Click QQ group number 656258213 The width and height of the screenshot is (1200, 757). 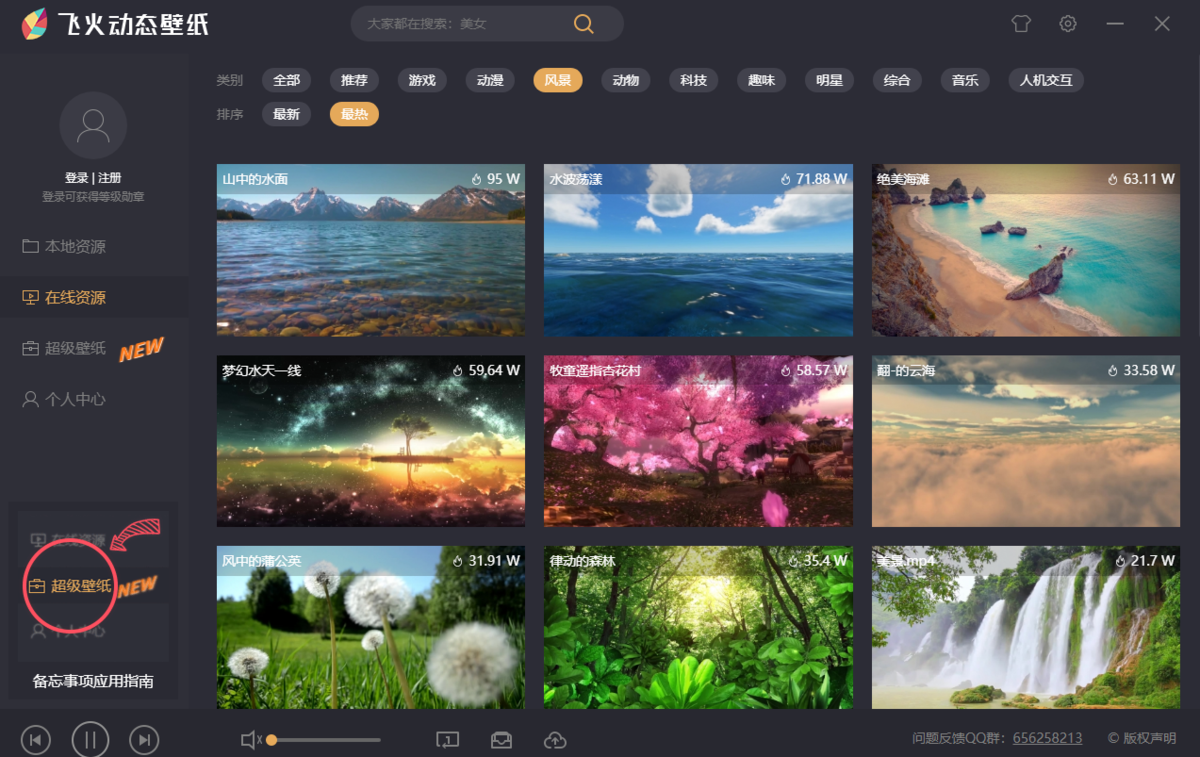(1047, 738)
